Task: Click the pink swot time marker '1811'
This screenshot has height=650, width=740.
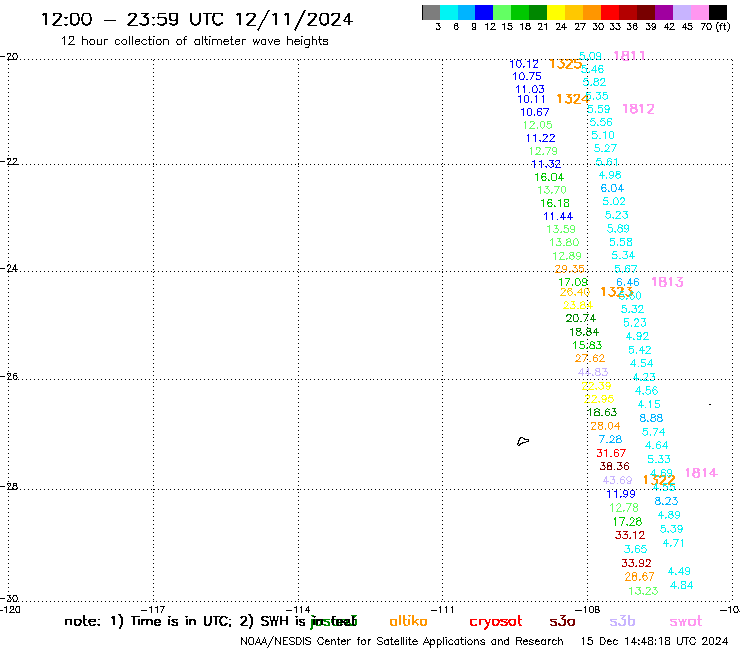Action: click(x=629, y=56)
